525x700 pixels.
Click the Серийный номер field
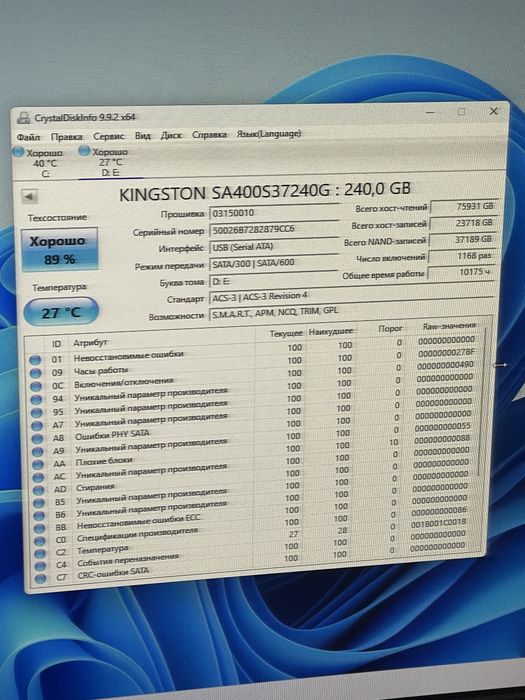274,229
